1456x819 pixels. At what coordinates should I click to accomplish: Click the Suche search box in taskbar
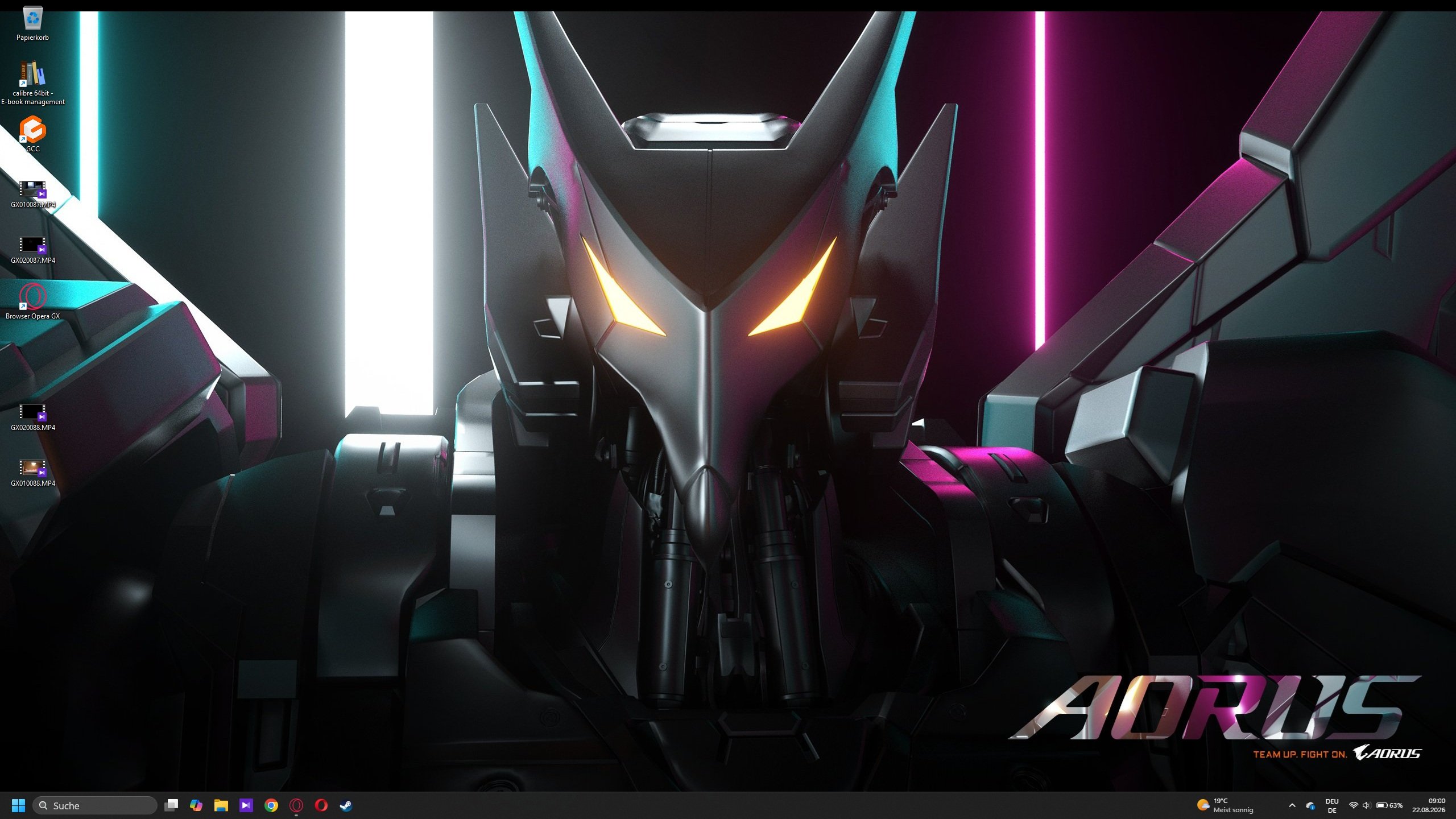94,805
